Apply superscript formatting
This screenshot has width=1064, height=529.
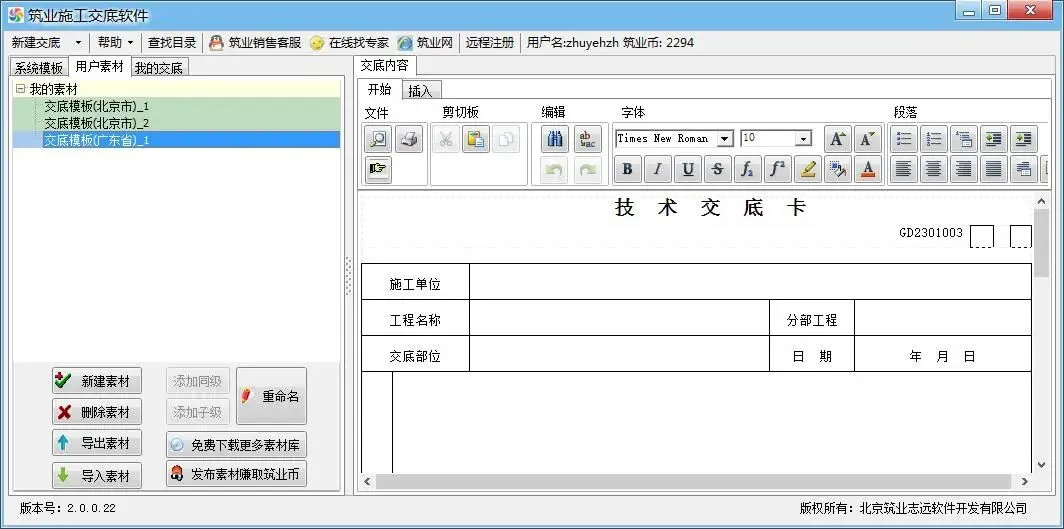778,170
